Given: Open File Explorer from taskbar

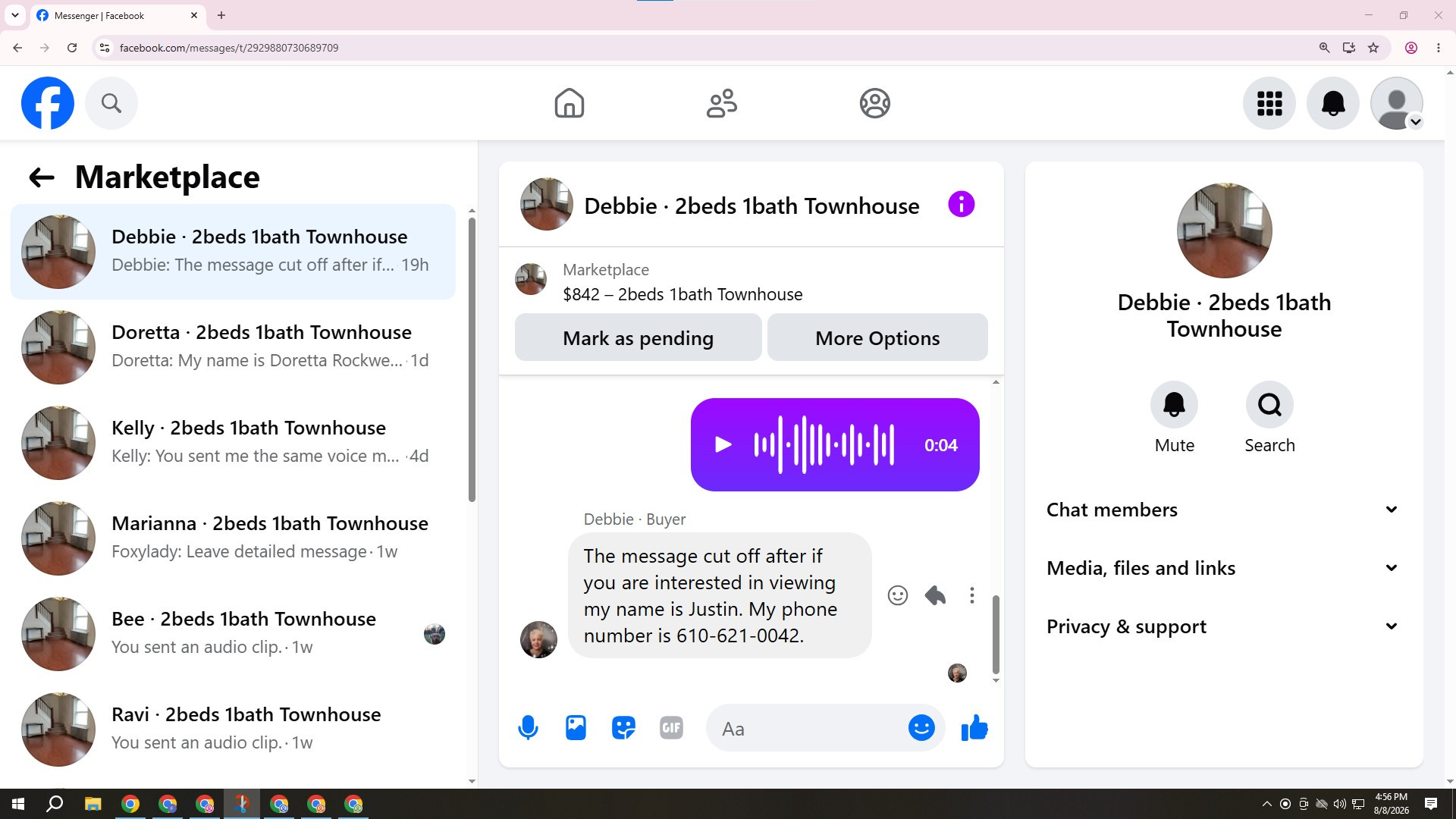Looking at the screenshot, I should [x=93, y=804].
